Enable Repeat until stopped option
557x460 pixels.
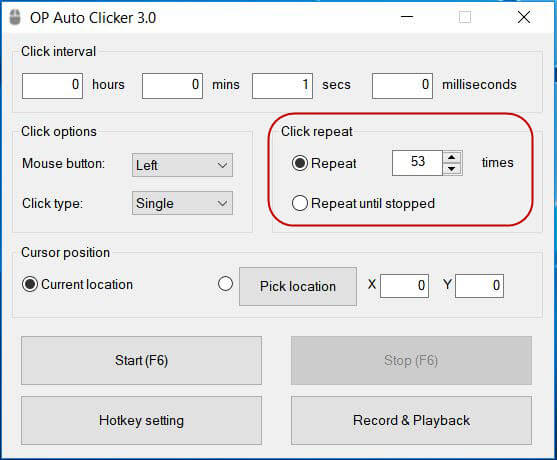(300, 203)
